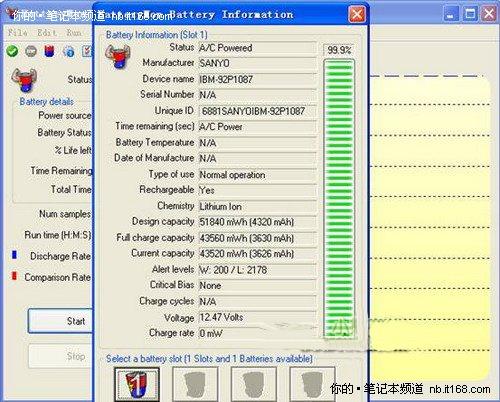Viewport: 500px width, 402px height.
Task: Click the Battery details group label
Action: 46,101
